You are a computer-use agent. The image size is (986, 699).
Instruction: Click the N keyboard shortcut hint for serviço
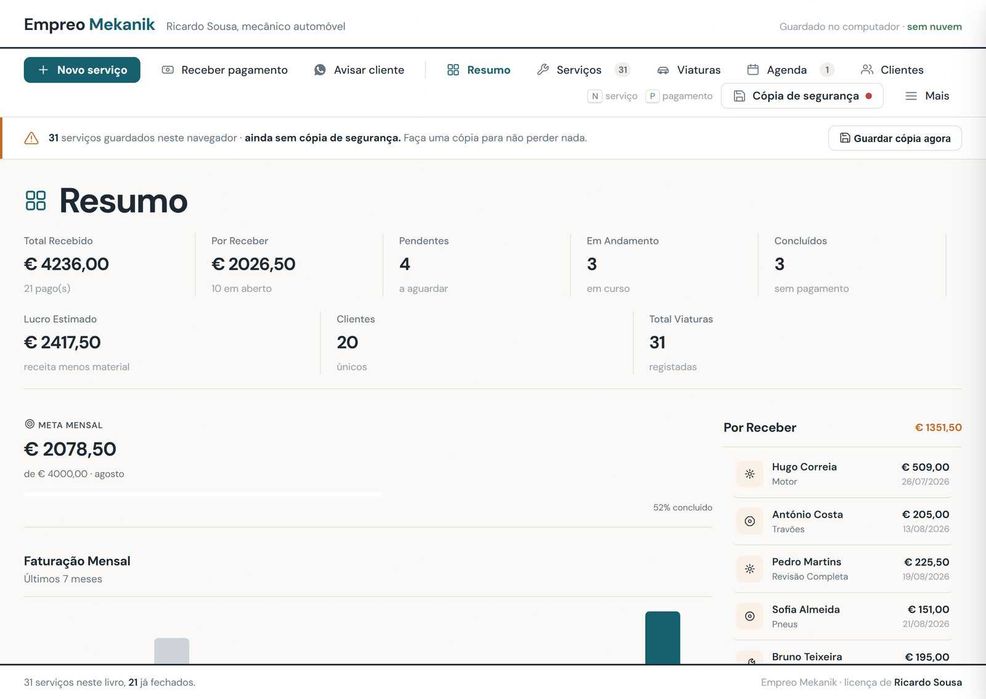point(594,96)
